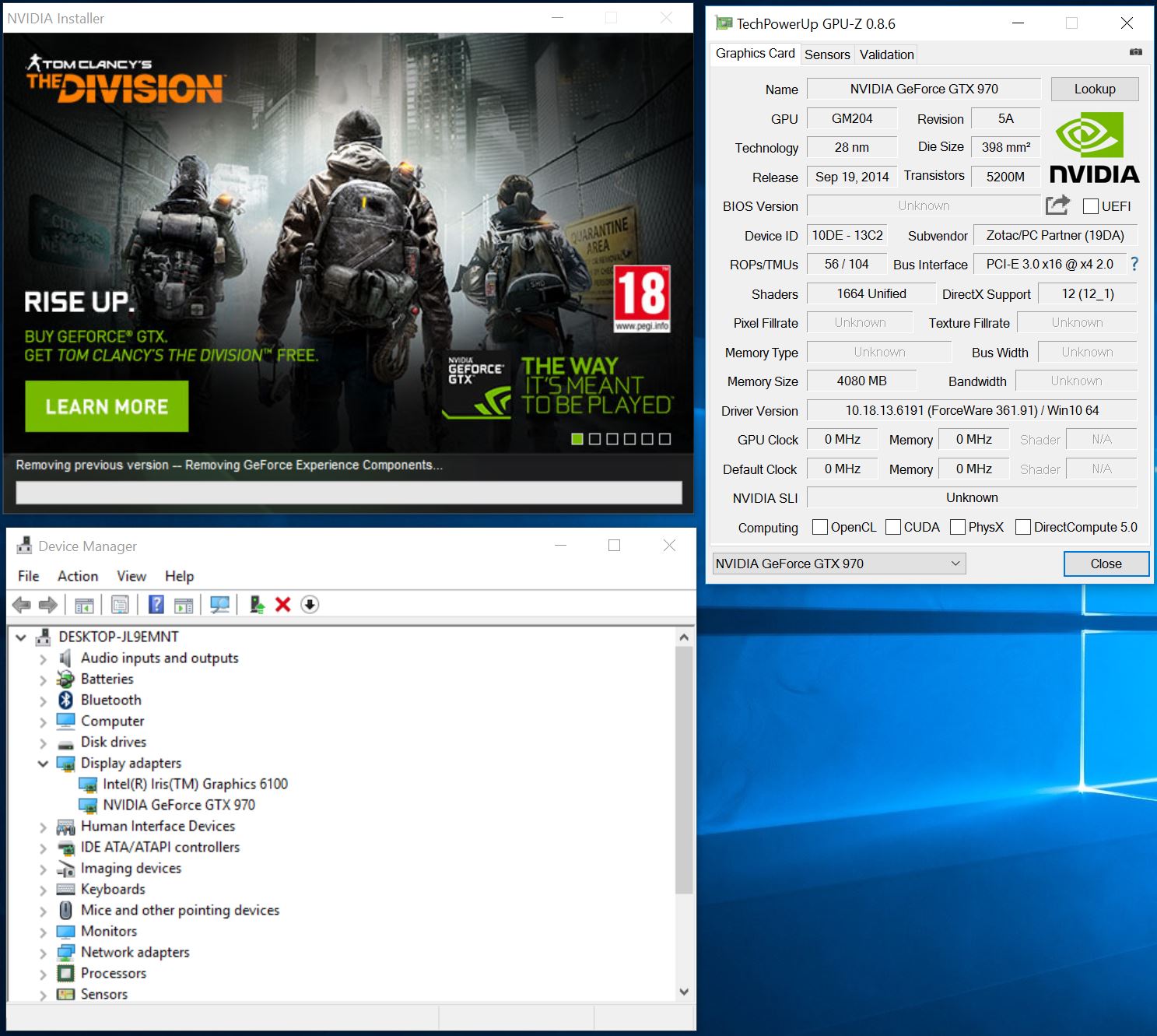Open Properties toolbar icon in Device Manager
The width and height of the screenshot is (1157, 1036).
[x=120, y=605]
